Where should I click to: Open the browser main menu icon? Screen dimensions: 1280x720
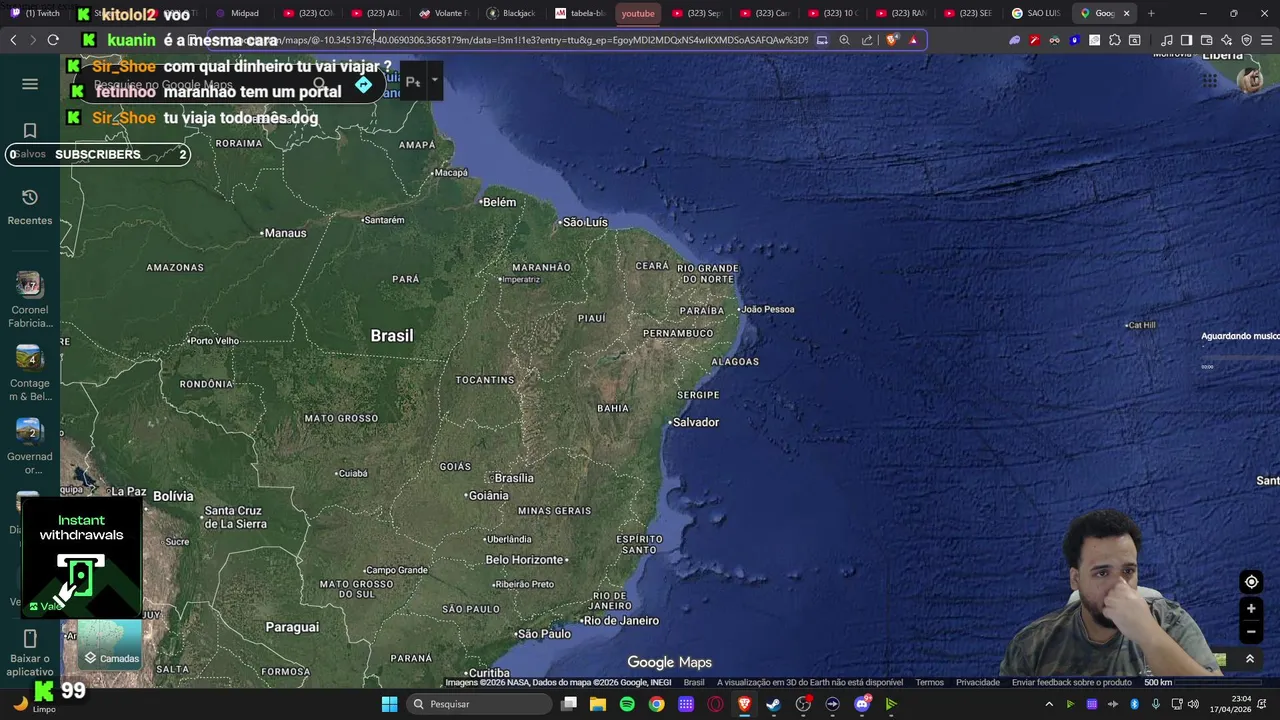[1266, 40]
